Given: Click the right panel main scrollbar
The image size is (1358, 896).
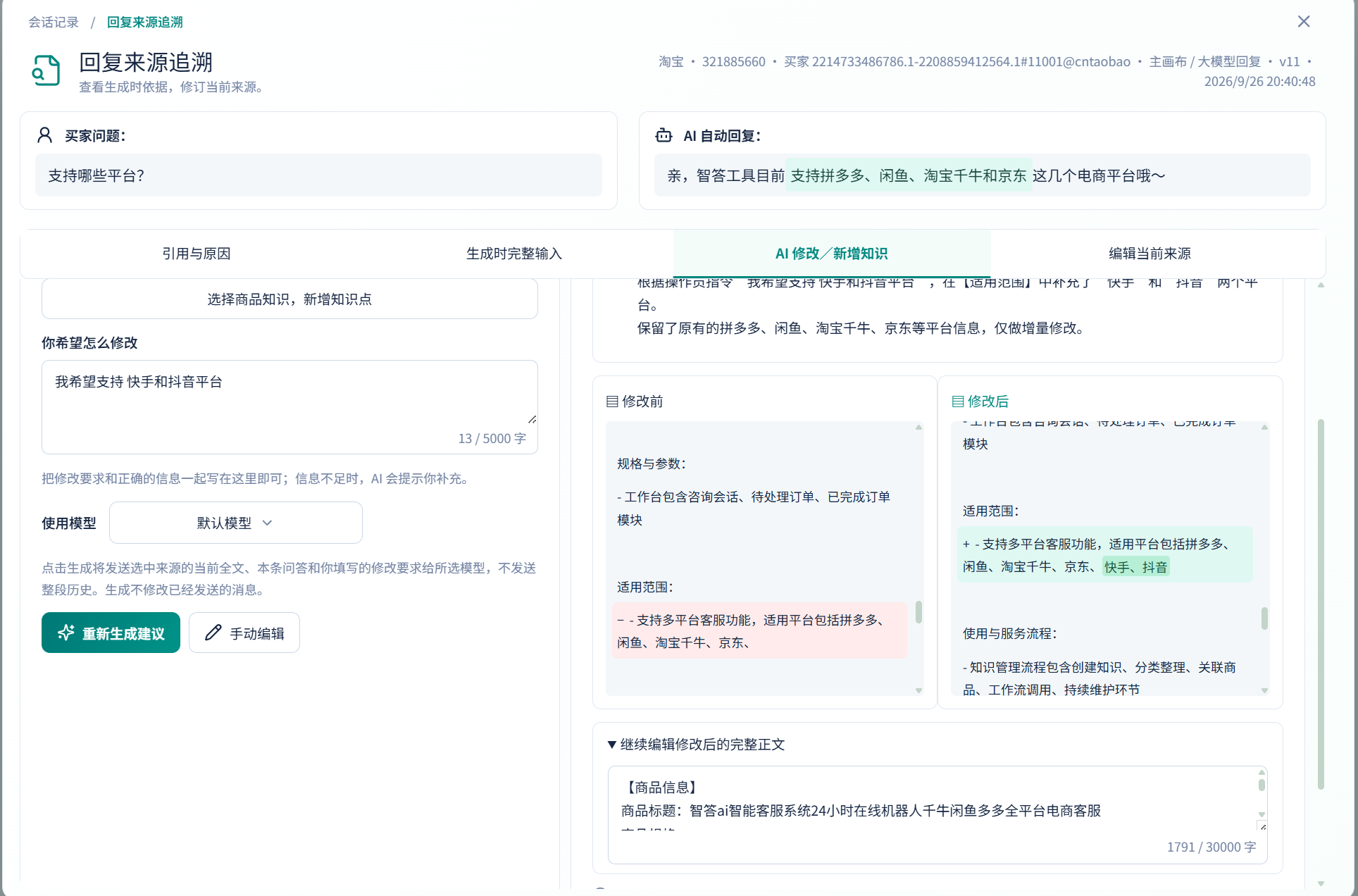Looking at the screenshot, I should point(1321,604).
